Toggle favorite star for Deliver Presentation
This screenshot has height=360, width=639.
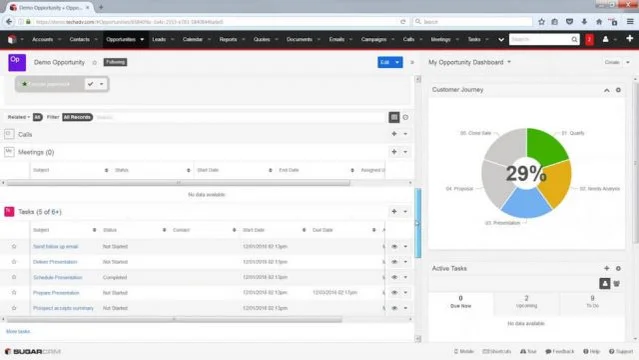tap(14, 262)
